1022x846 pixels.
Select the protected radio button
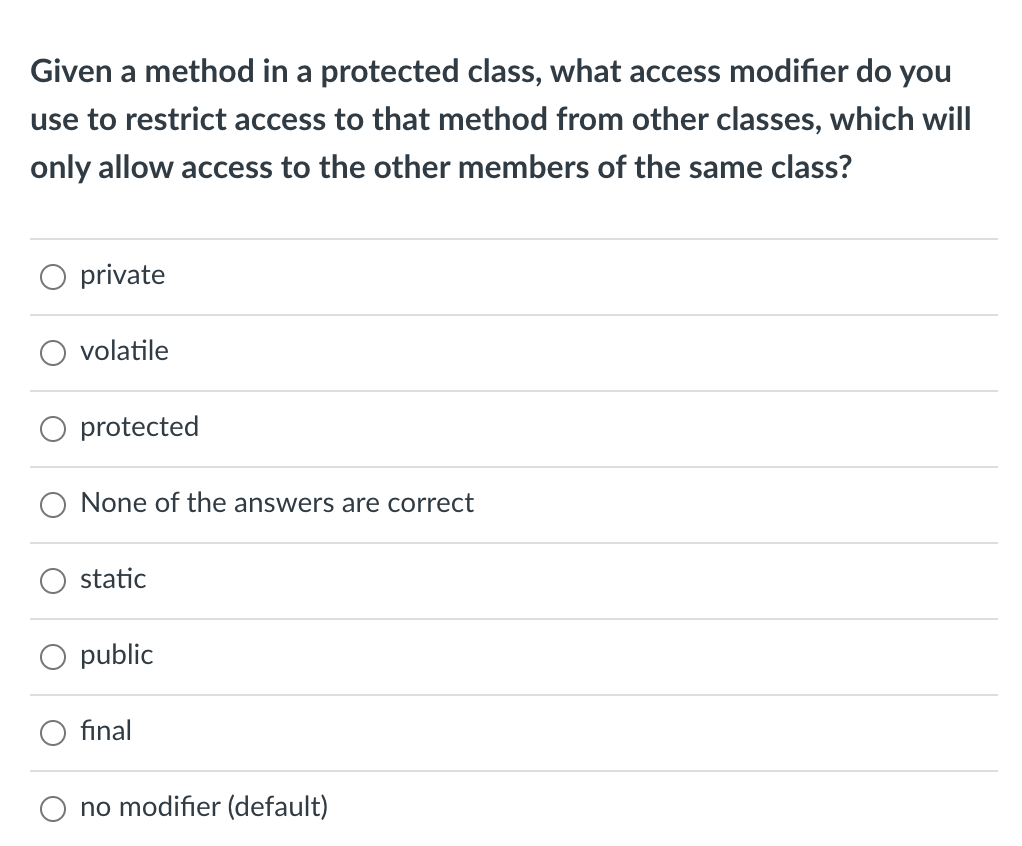[x=52, y=428]
